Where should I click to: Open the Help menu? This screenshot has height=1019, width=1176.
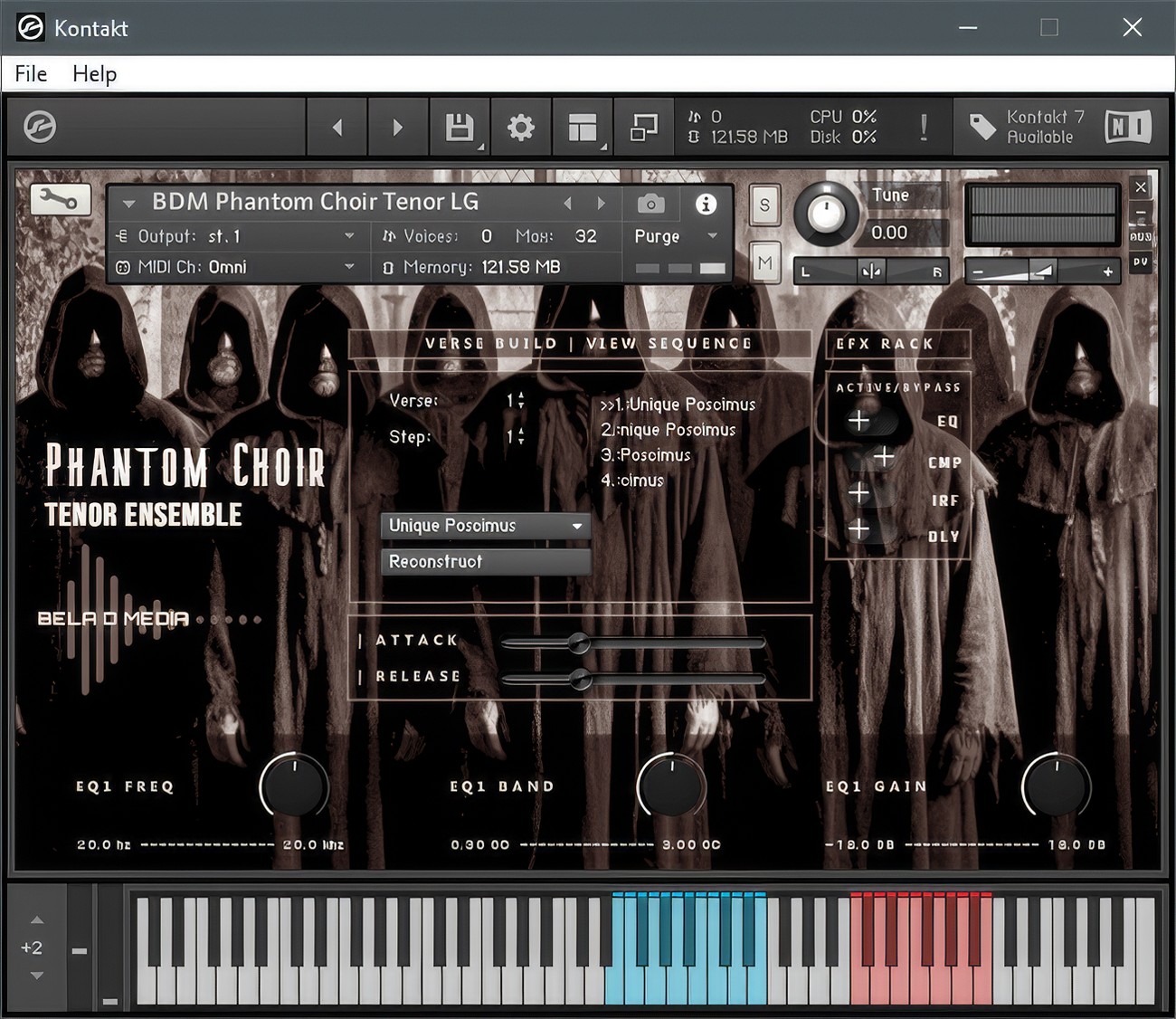point(94,74)
